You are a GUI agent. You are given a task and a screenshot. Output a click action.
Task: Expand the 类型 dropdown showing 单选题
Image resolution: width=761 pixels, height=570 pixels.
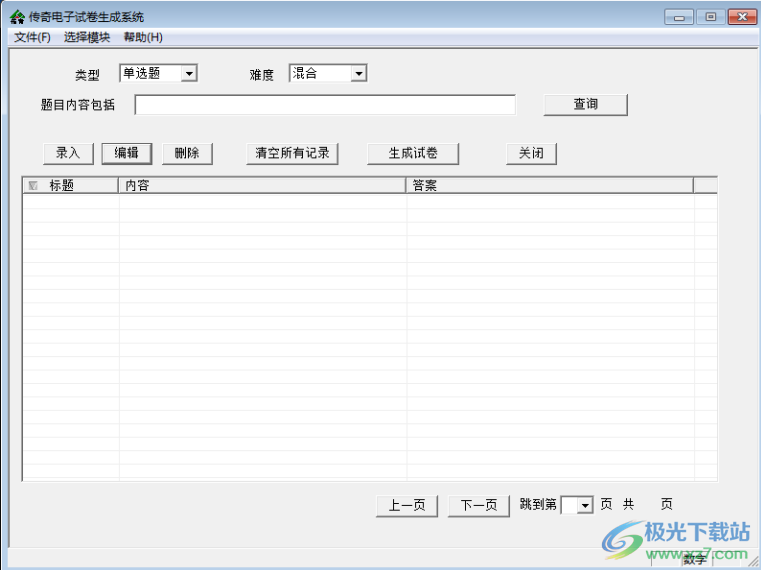(x=189, y=73)
